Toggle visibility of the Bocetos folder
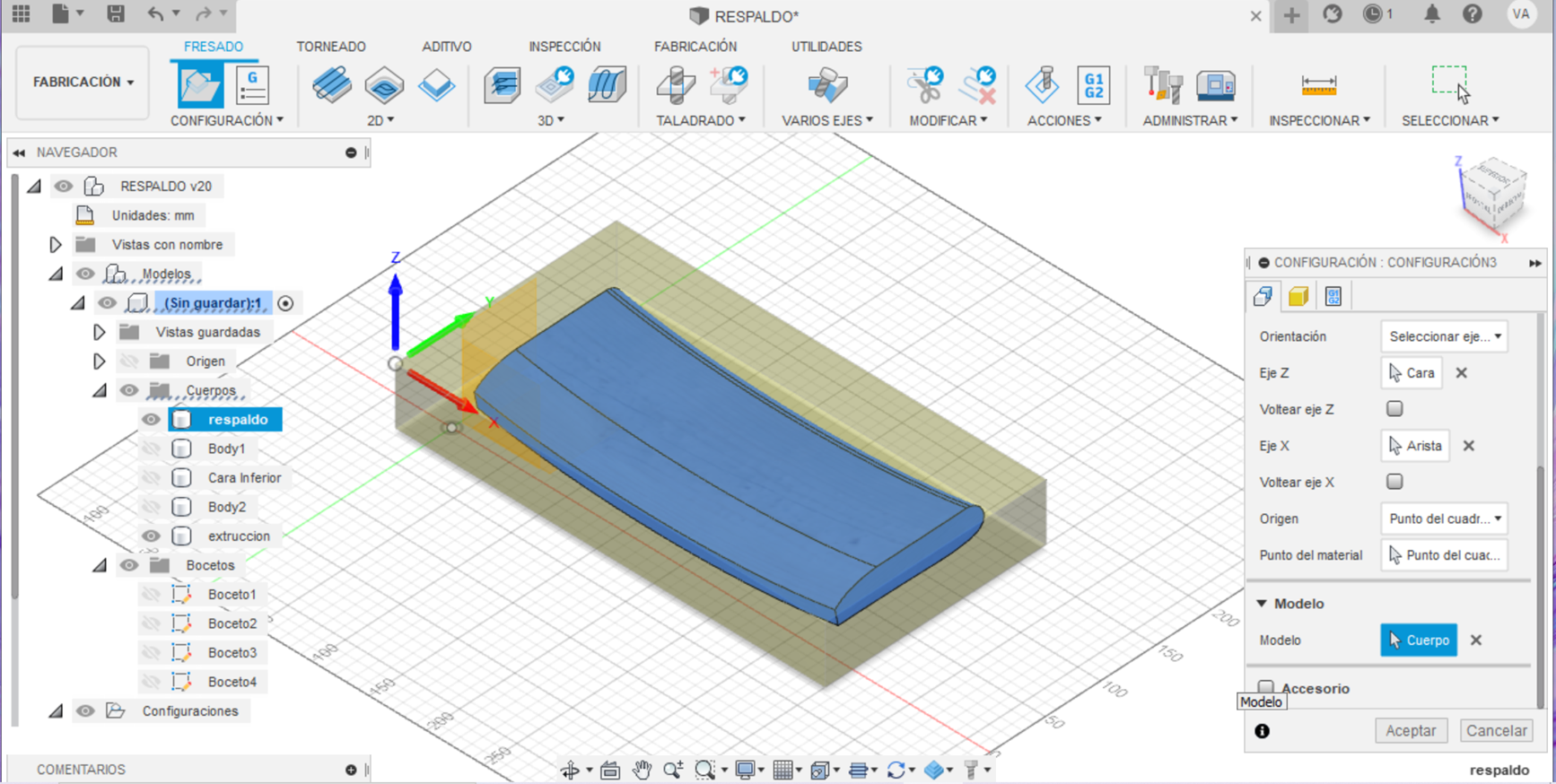The height and width of the screenshot is (784, 1556). coord(129,565)
